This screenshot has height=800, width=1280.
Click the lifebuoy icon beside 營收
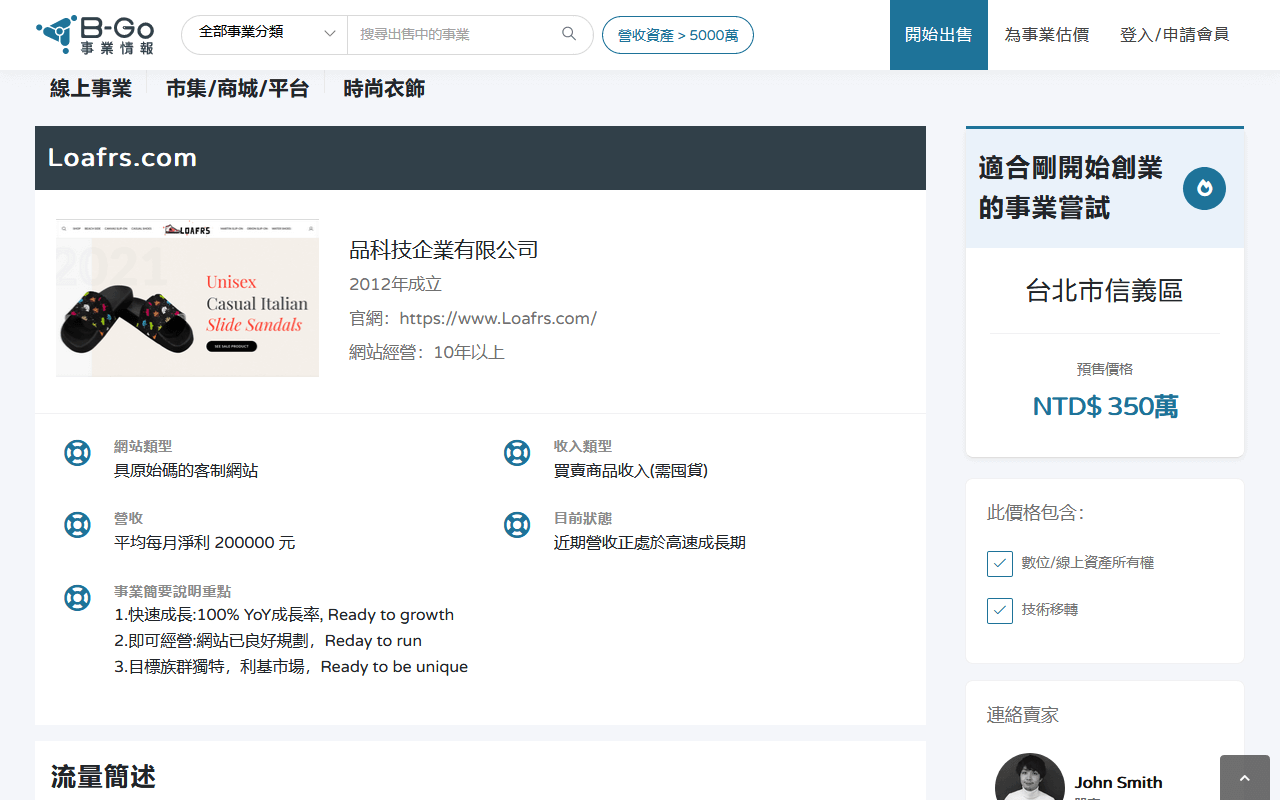(x=77, y=525)
